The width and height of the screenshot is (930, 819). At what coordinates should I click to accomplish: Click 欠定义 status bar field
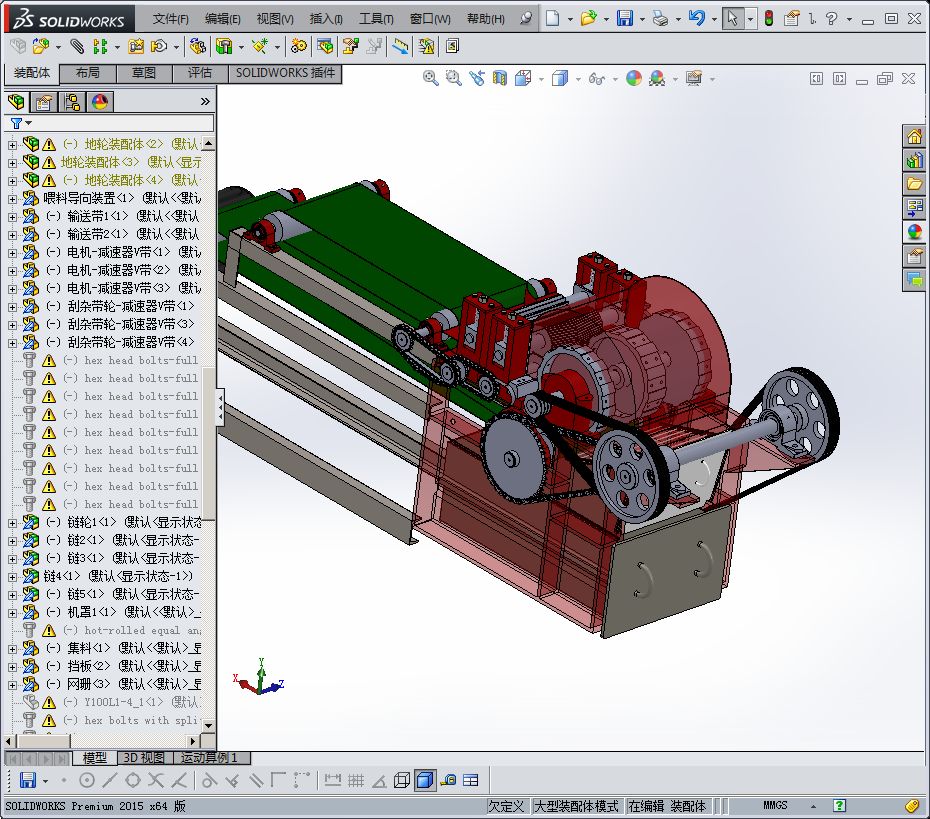click(x=506, y=806)
